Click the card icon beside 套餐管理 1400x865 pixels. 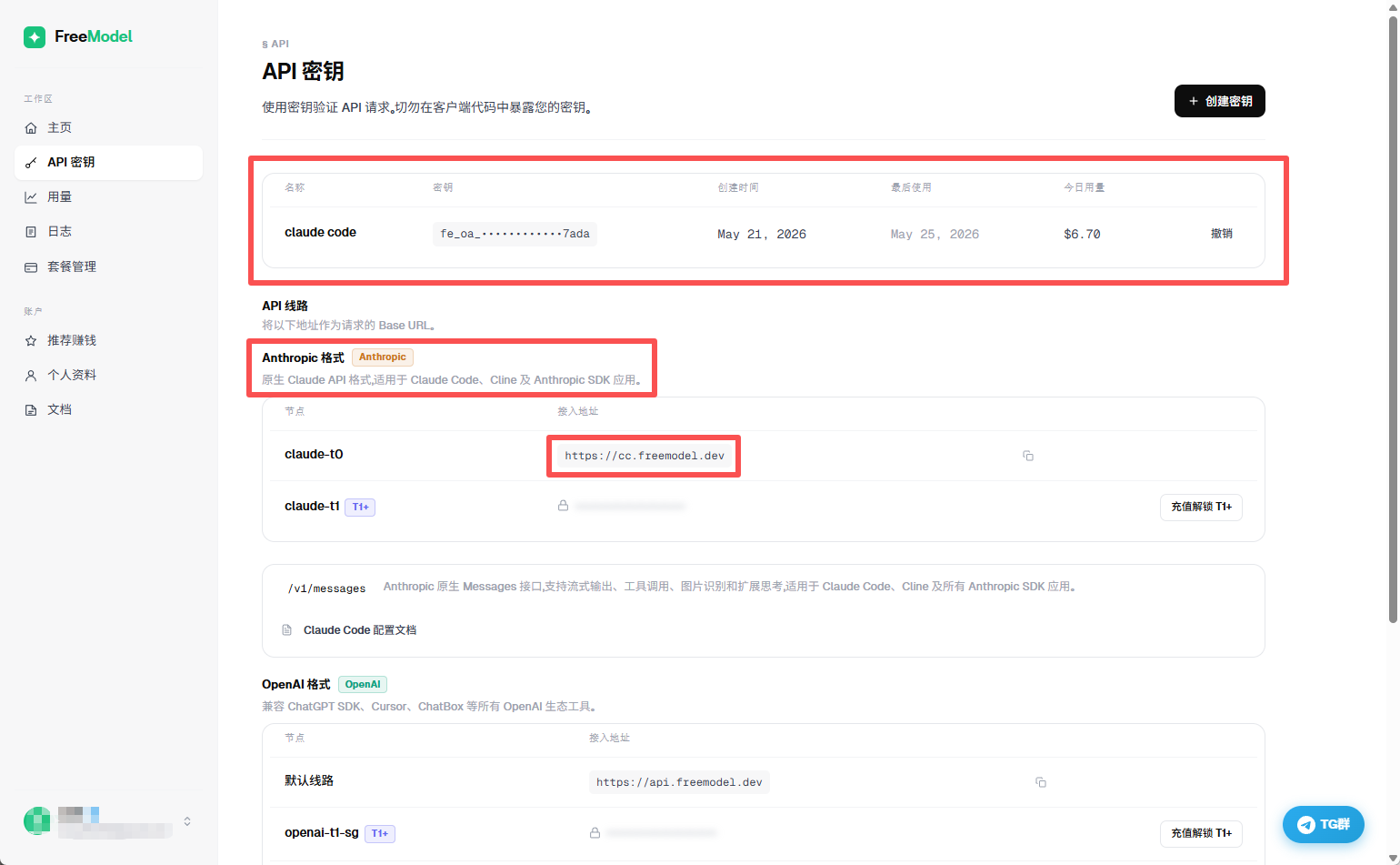click(x=31, y=267)
